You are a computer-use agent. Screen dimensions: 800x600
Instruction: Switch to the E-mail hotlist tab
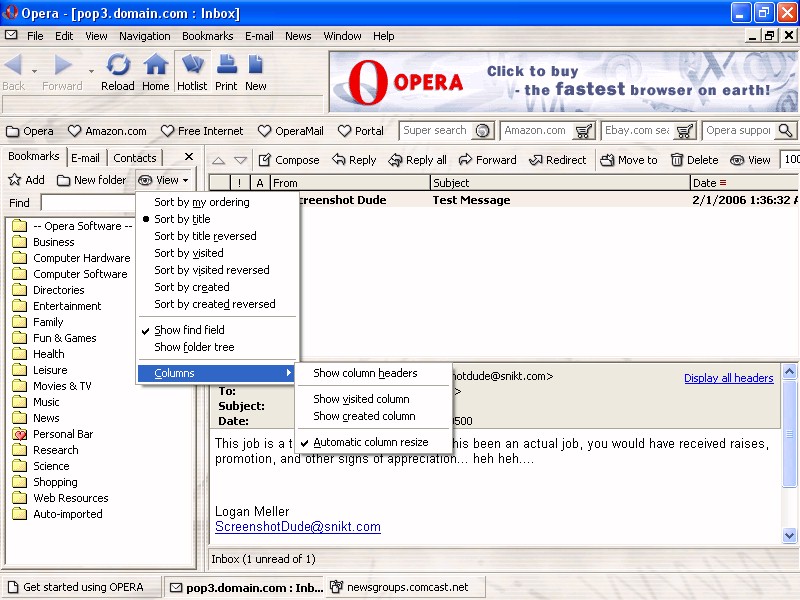pyautogui.click(x=85, y=158)
